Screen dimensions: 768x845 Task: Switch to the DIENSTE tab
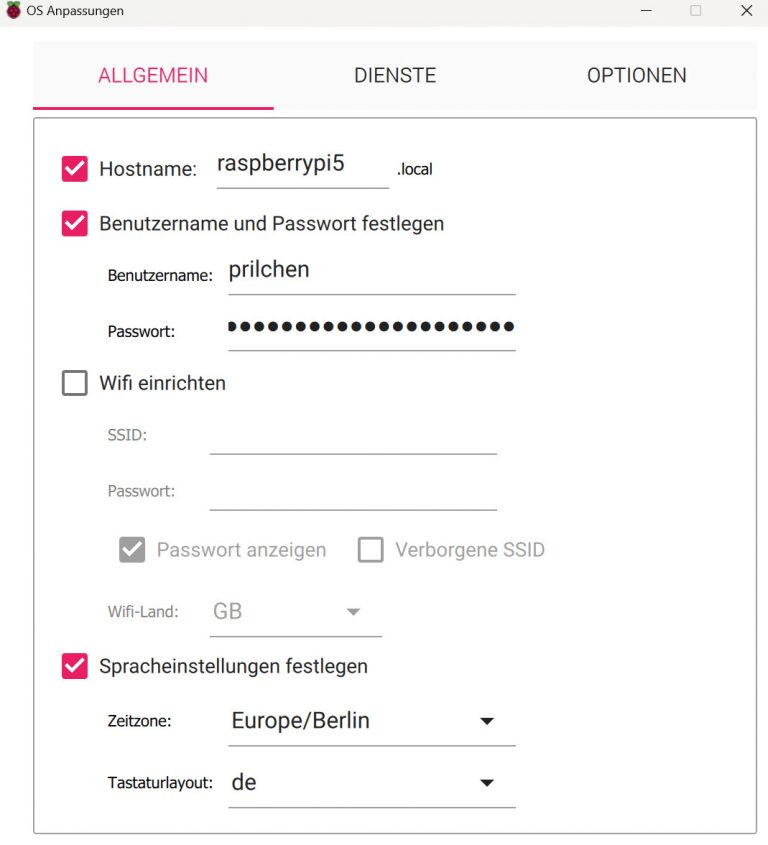pyautogui.click(x=394, y=75)
